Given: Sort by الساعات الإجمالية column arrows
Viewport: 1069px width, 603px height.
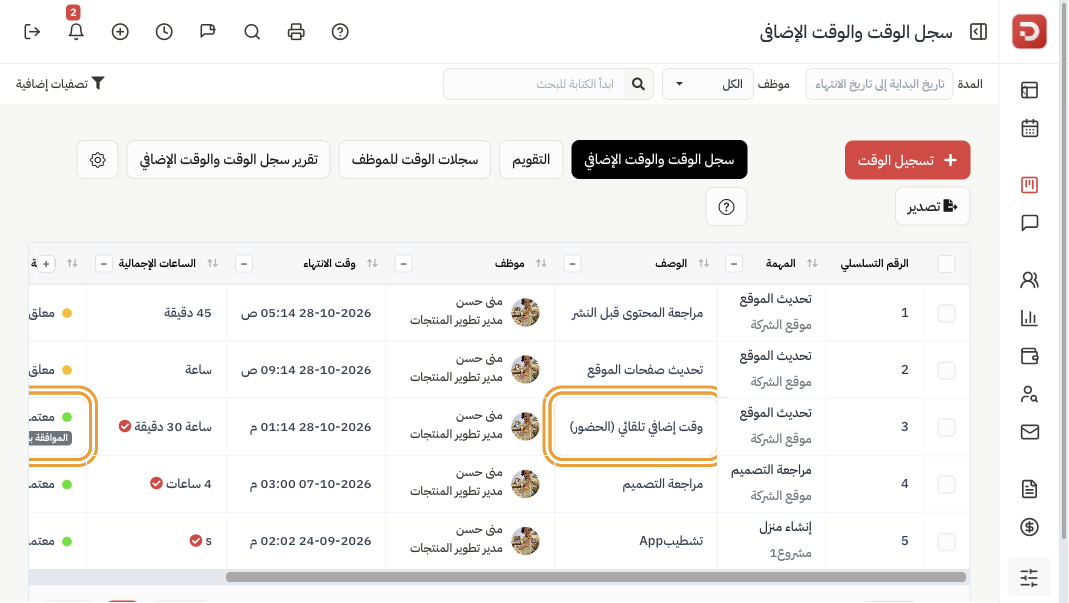Looking at the screenshot, I should (213, 263).
